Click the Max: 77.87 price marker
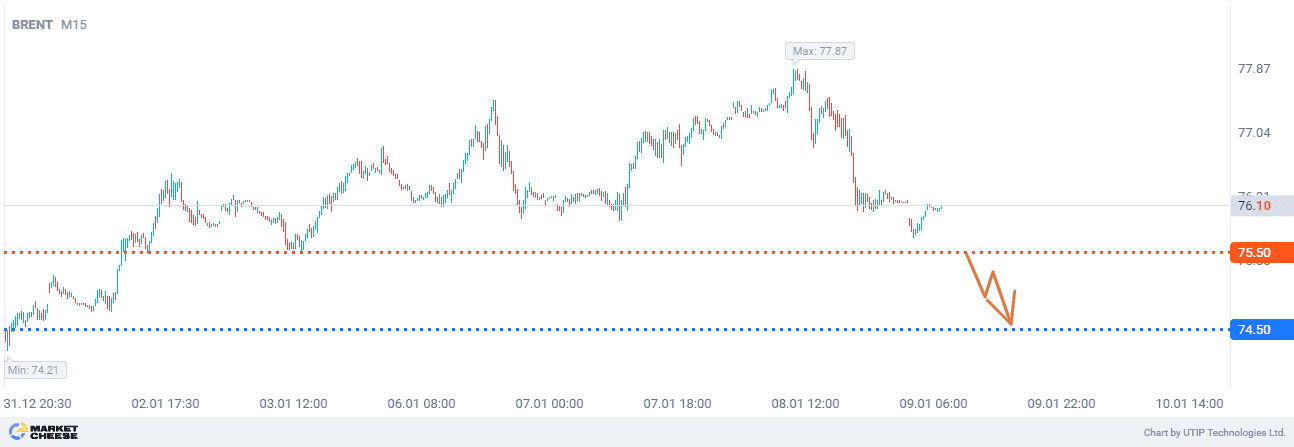 pos(820,51)
